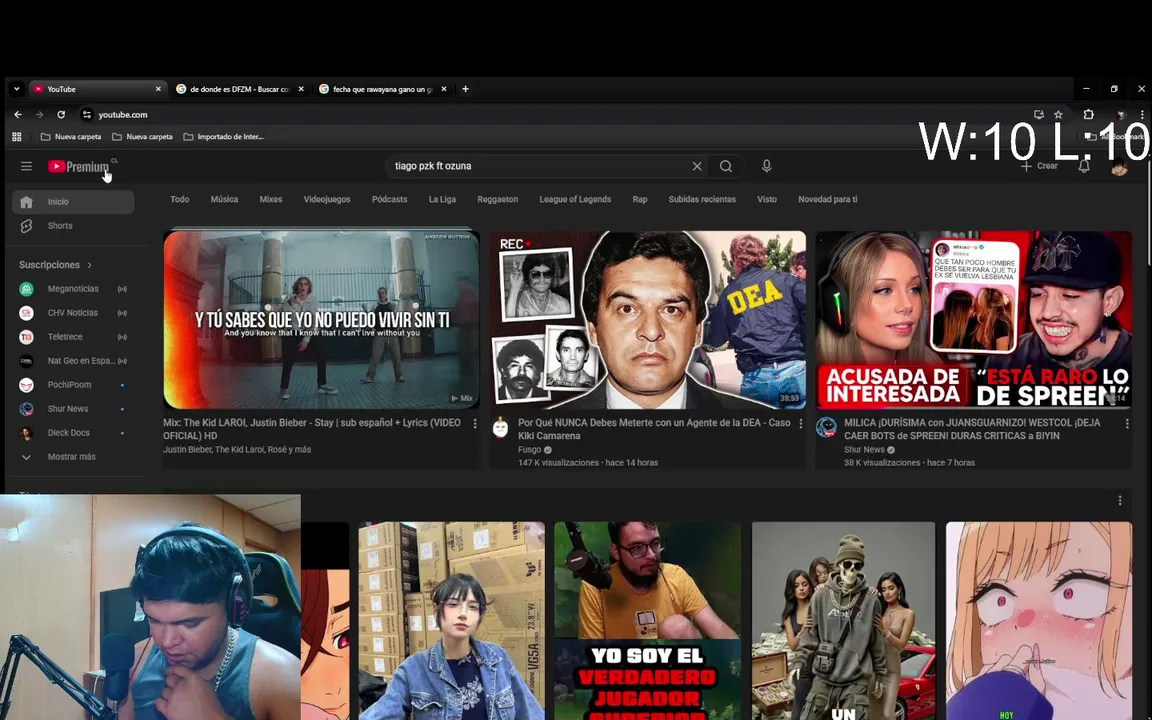The height and width of the screenshot is (720, 1152).
Task: Close the 'de donde es DFZM' tab
Action: [300, 89]
